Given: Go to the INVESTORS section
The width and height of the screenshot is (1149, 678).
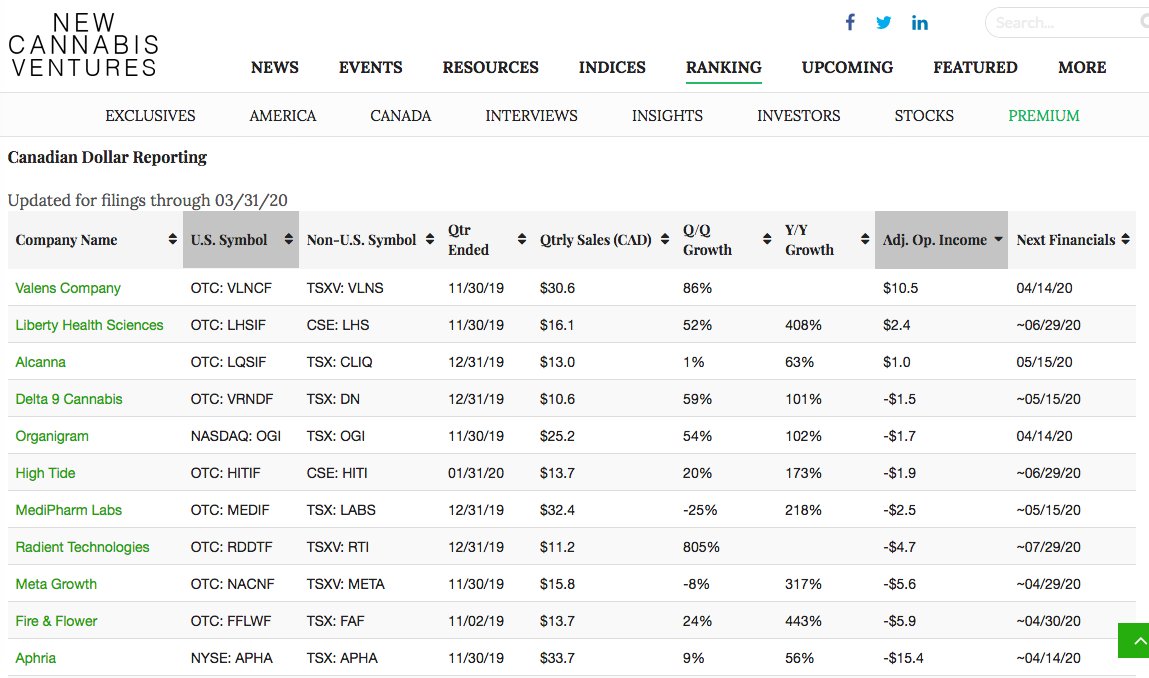Looking at the screenshot, I should click(799, 116).
